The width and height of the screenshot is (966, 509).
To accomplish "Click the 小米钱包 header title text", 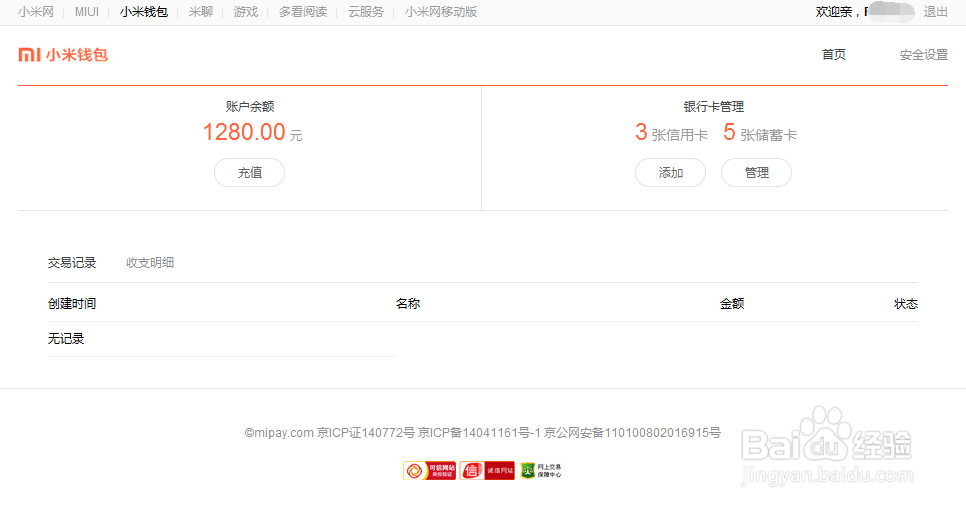I will click(x=77, y=55).
